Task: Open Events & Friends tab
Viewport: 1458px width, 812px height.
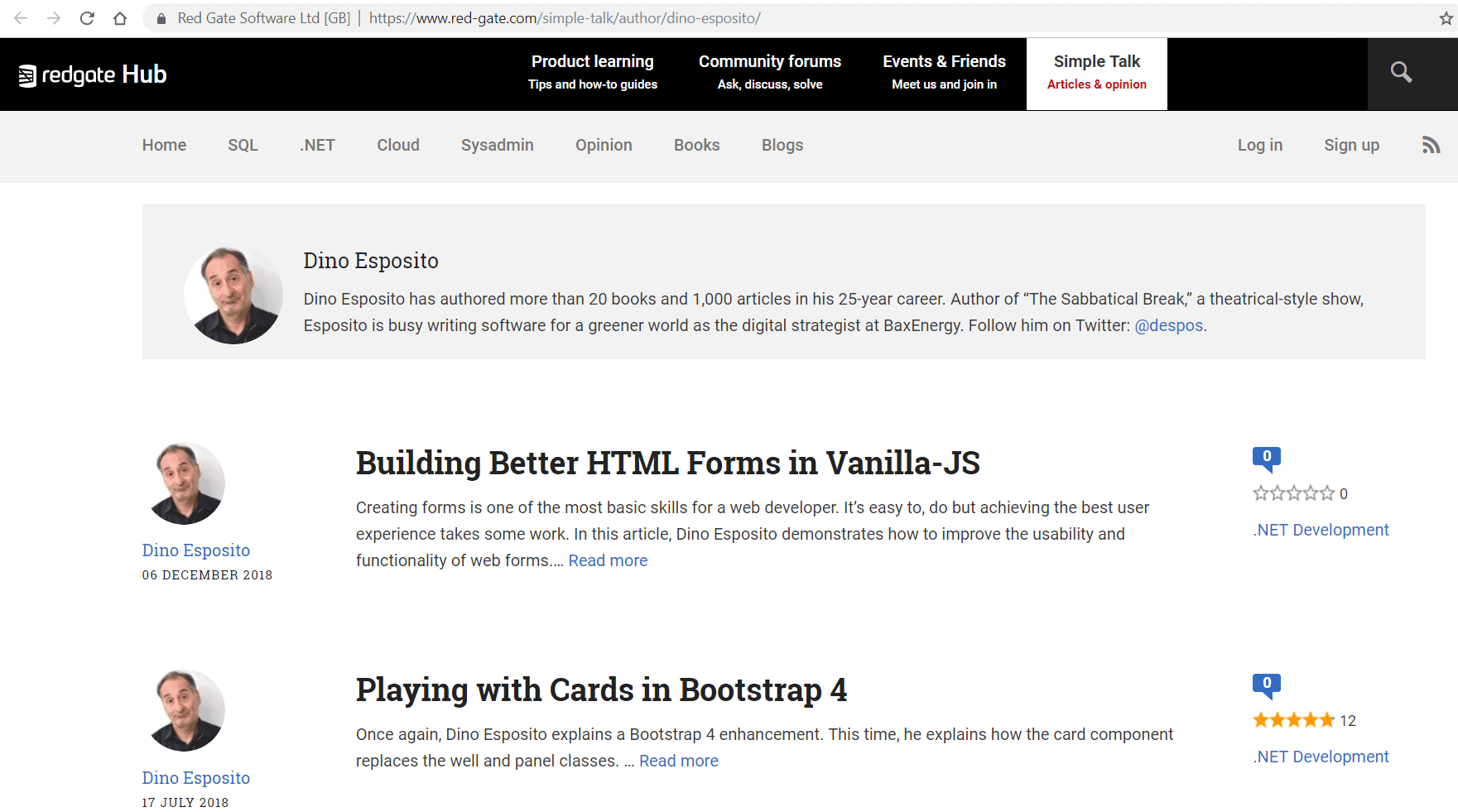Action: coord(944,73)
